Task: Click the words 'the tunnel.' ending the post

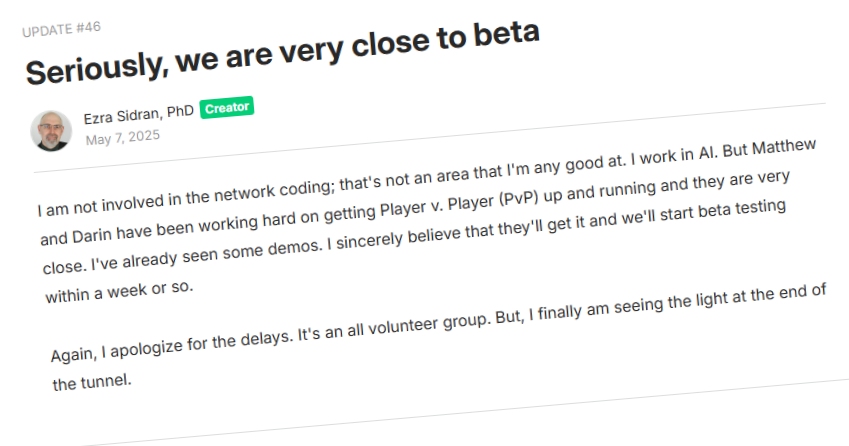Action: (x=92, y=382)
